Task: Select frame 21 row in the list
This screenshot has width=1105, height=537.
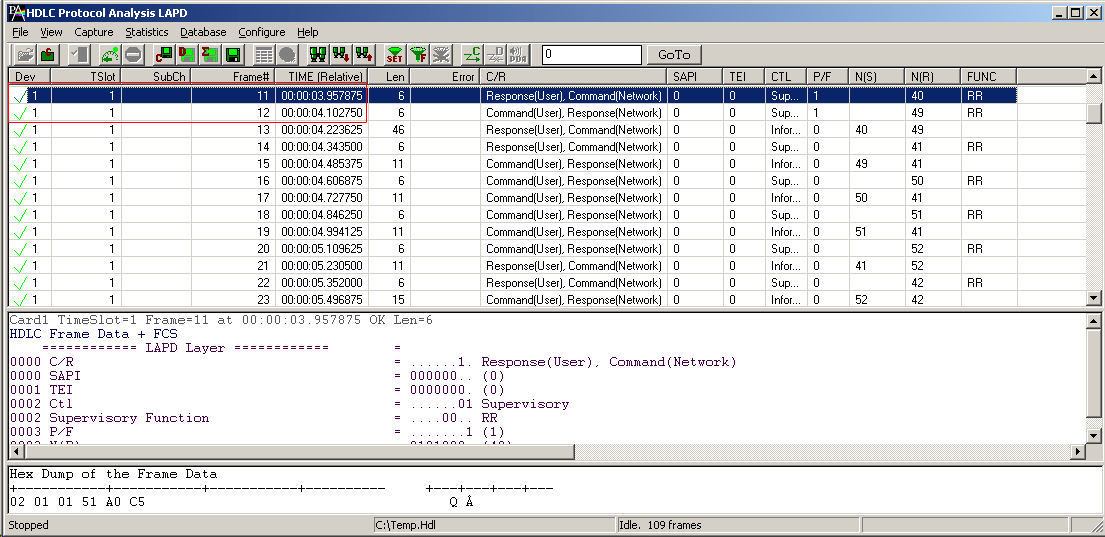Action: [x=512, y=266]
